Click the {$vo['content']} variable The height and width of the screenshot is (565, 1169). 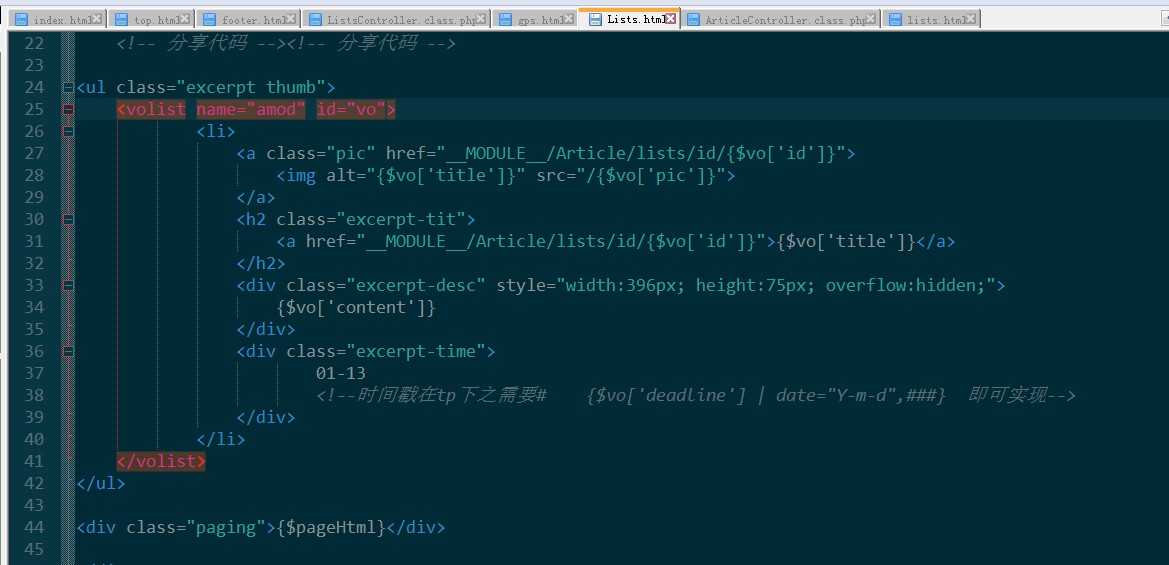pyautogui.click(x=356, y=308)
